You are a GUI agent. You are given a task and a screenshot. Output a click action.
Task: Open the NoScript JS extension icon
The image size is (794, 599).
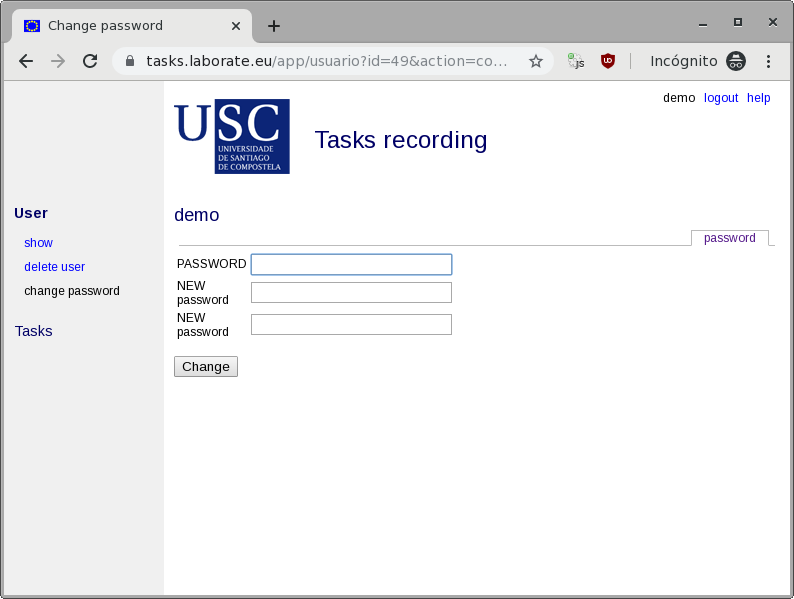click(576, 61)
